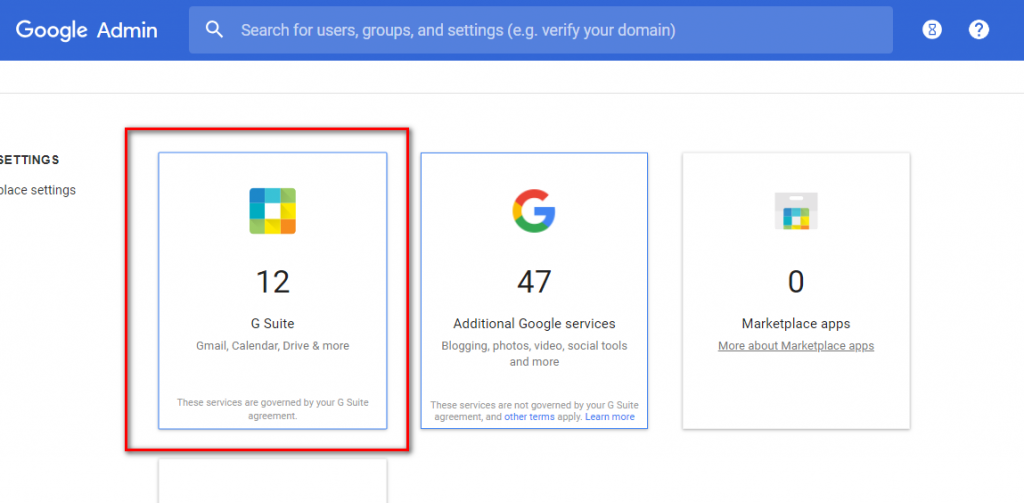The width and height of the screenshot is (1024, 503).
Task: Click the Google Admin logo
Action: pos(86,30)
